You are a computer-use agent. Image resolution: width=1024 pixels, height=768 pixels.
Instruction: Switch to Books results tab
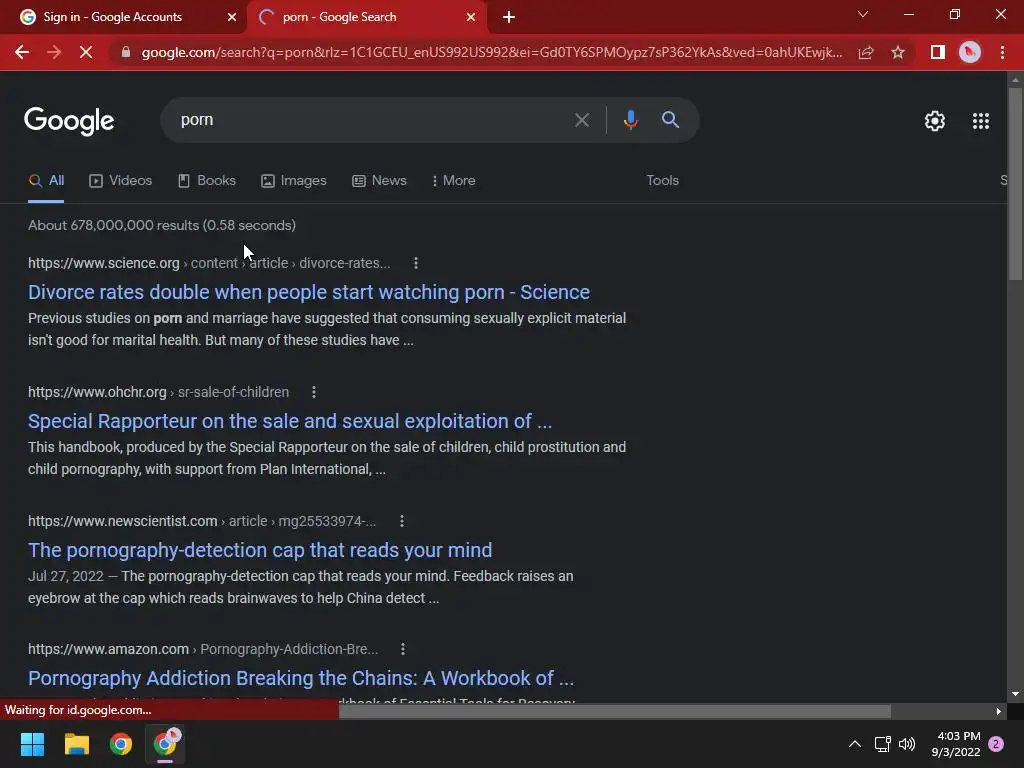click(207, 181)
